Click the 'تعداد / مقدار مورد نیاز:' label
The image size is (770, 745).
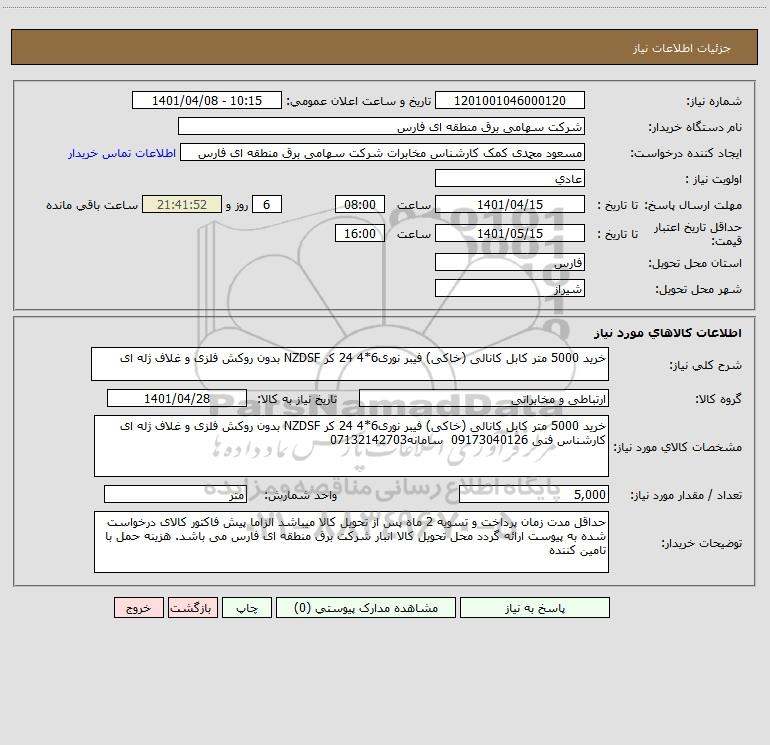(x=686, y=495)
